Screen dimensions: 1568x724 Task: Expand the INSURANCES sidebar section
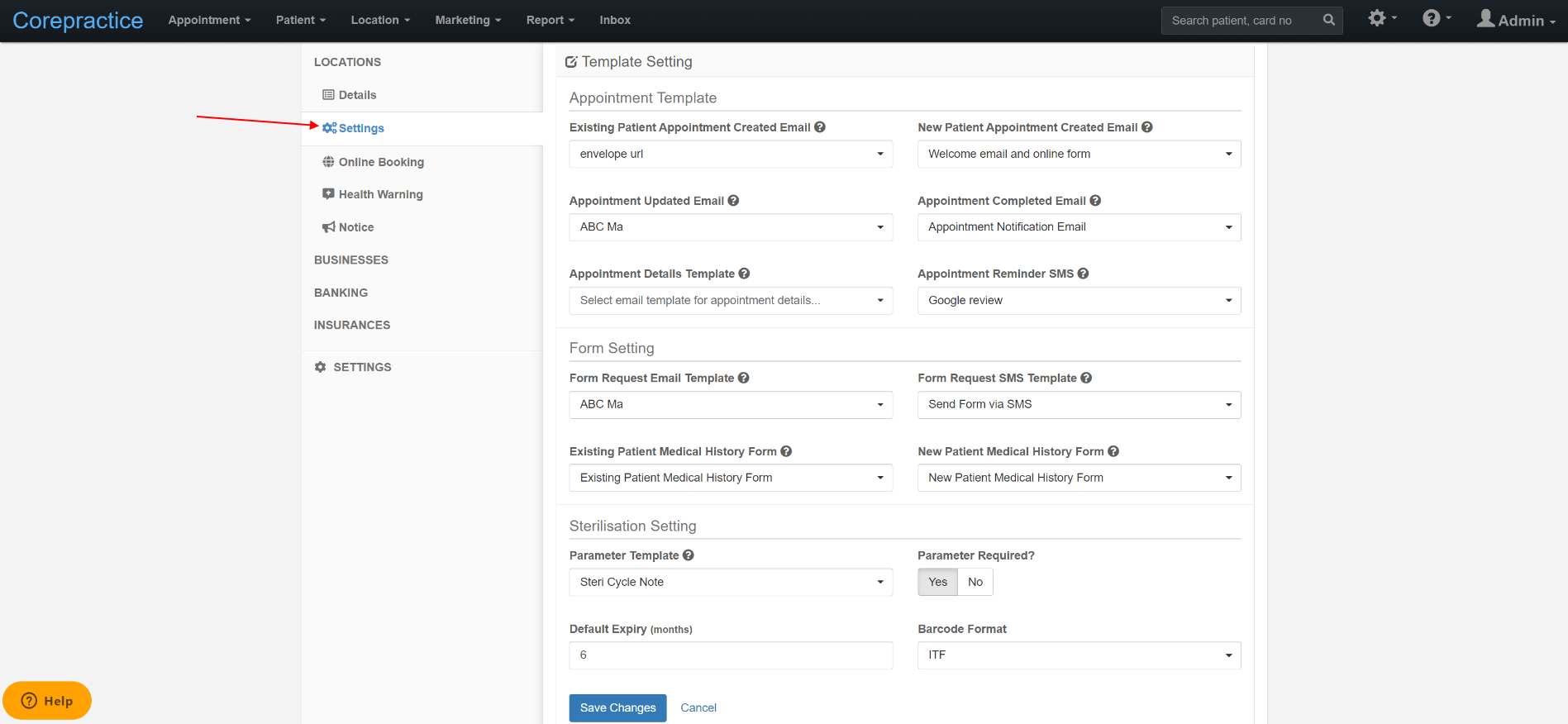coord(352,326)
